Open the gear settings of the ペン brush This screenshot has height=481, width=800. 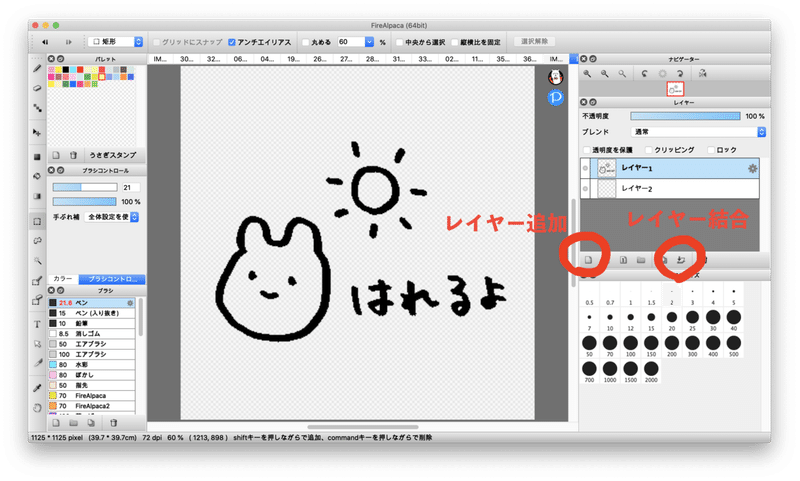(x=130, y=303)
